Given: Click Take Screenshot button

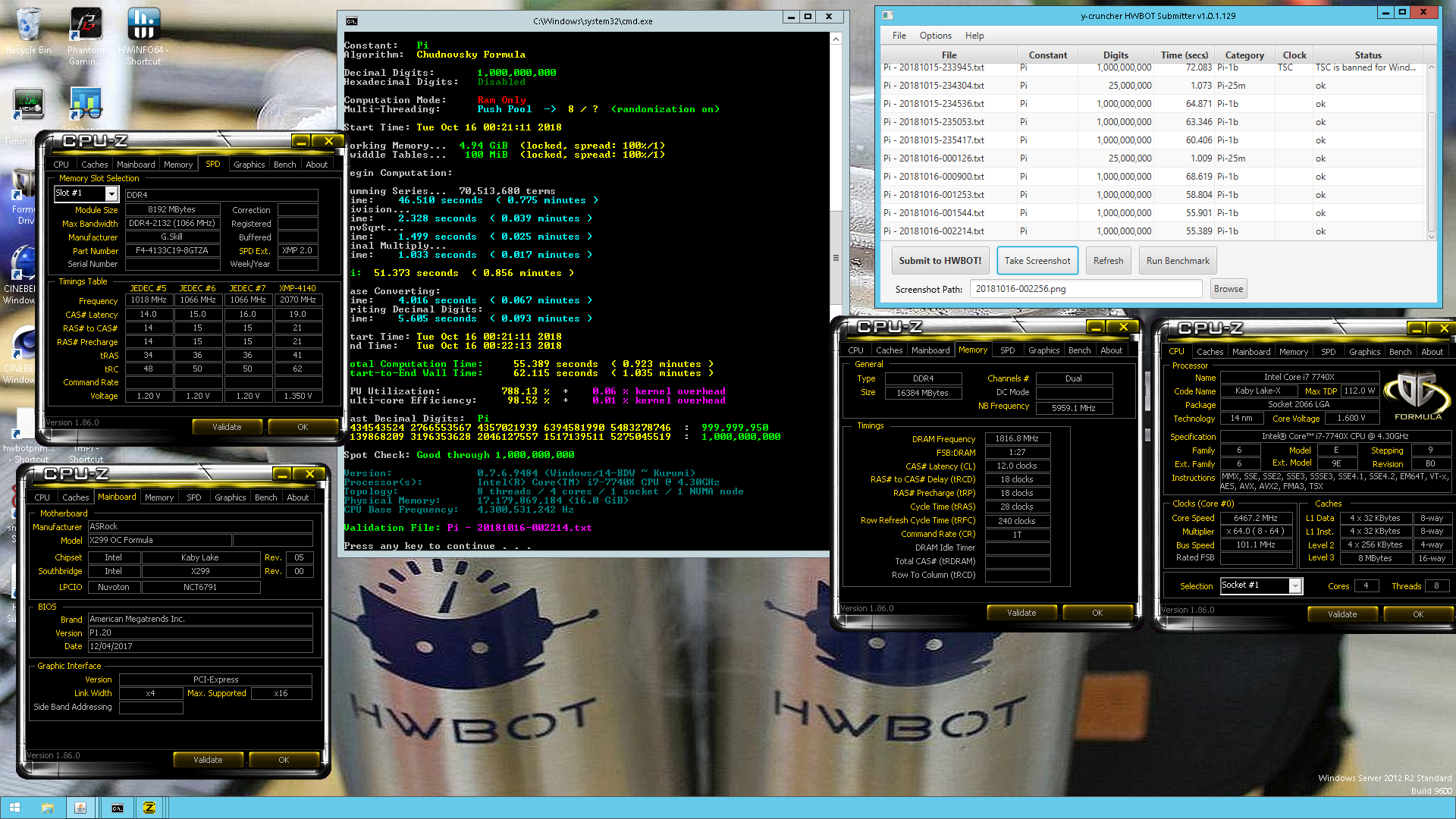Looking at the screenshot, I should 1037,261.
